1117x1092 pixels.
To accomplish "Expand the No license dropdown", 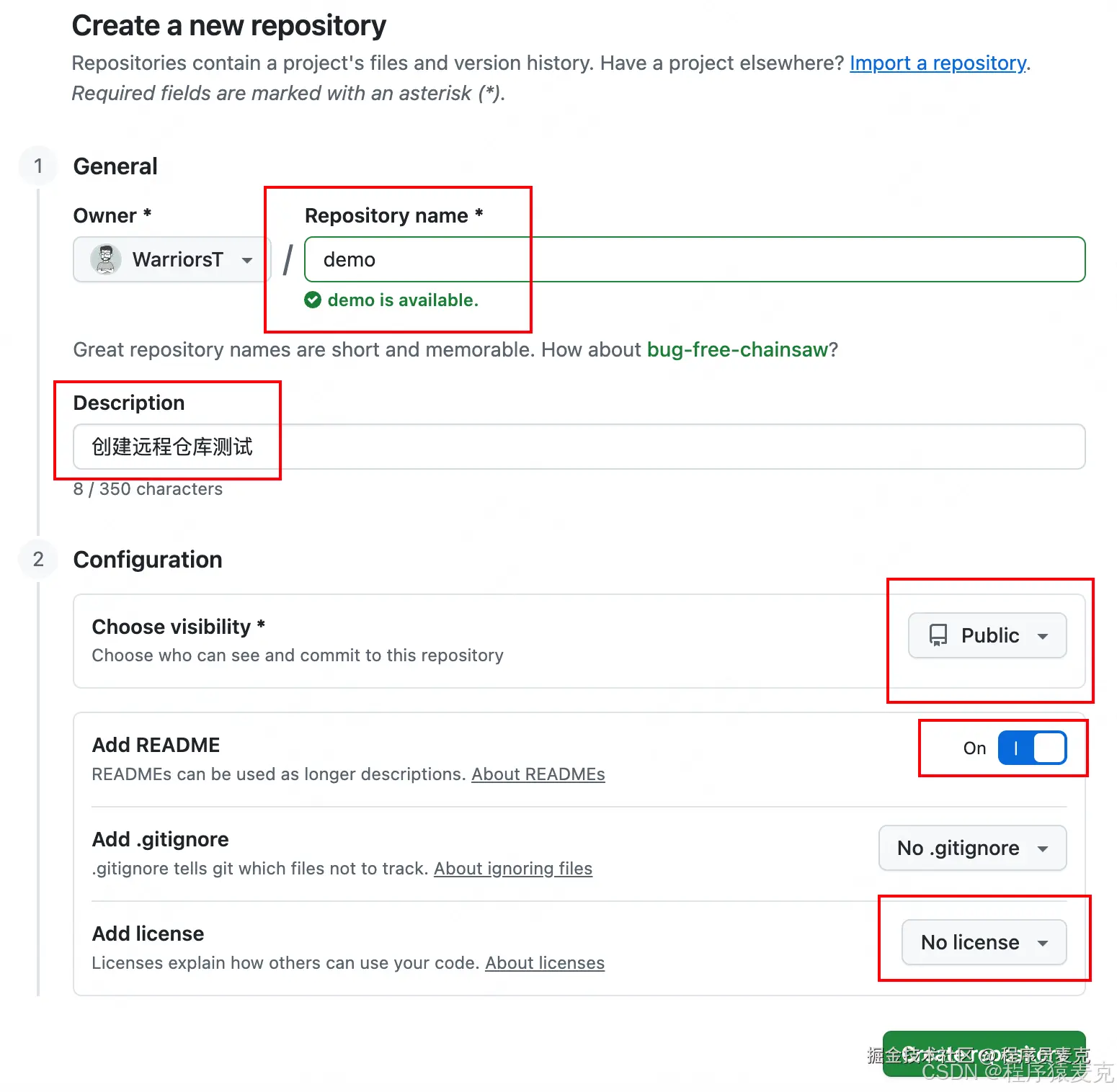I will [983, 942].
